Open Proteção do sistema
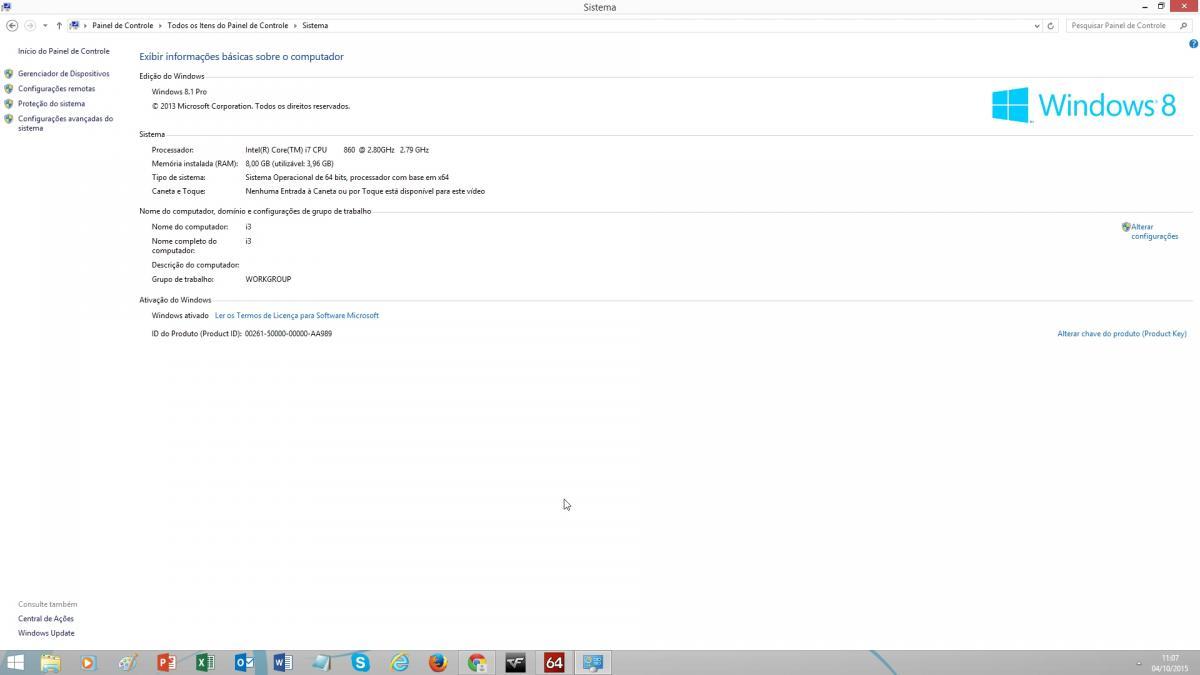Image resolution: width=1200 pixels, height=675 pixels. pyautogui.click(x=51, y=103)
